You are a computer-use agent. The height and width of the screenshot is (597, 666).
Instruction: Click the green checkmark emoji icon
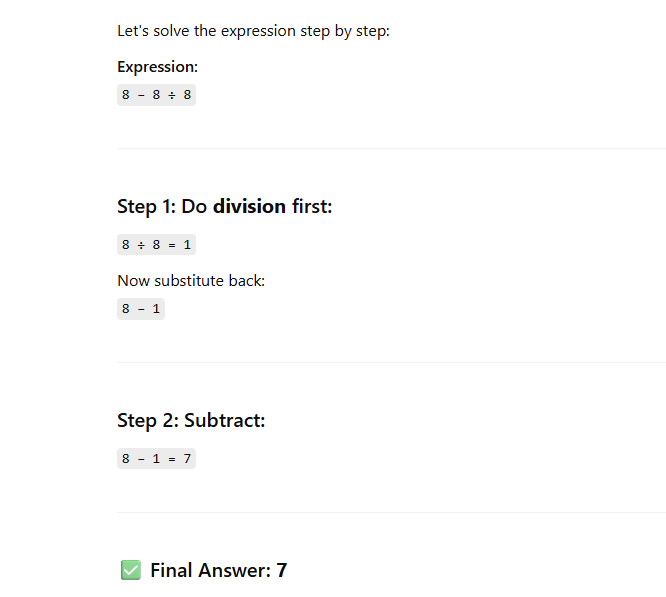[130, 570]
